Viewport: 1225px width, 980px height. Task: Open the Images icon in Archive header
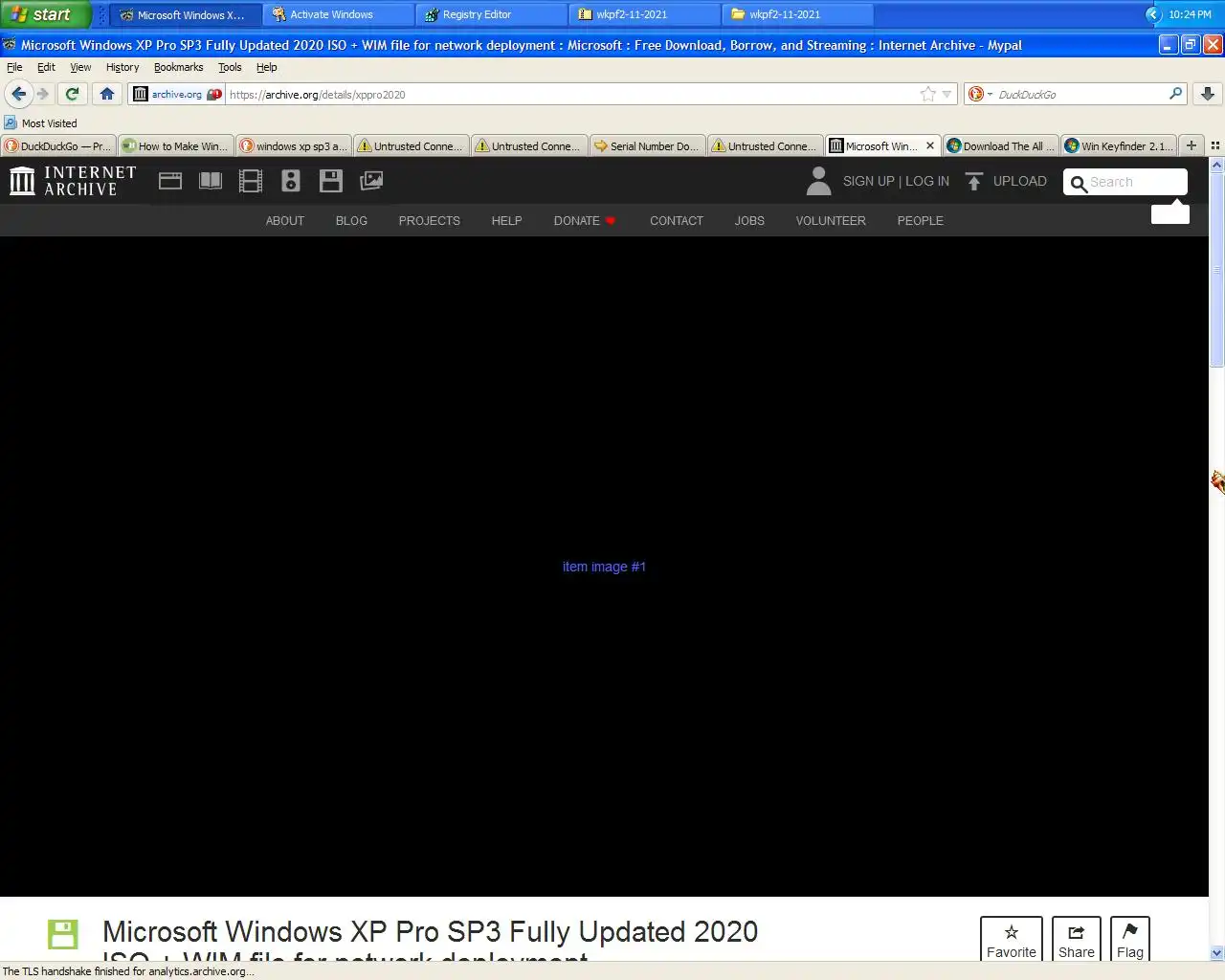tap(371, 181)
